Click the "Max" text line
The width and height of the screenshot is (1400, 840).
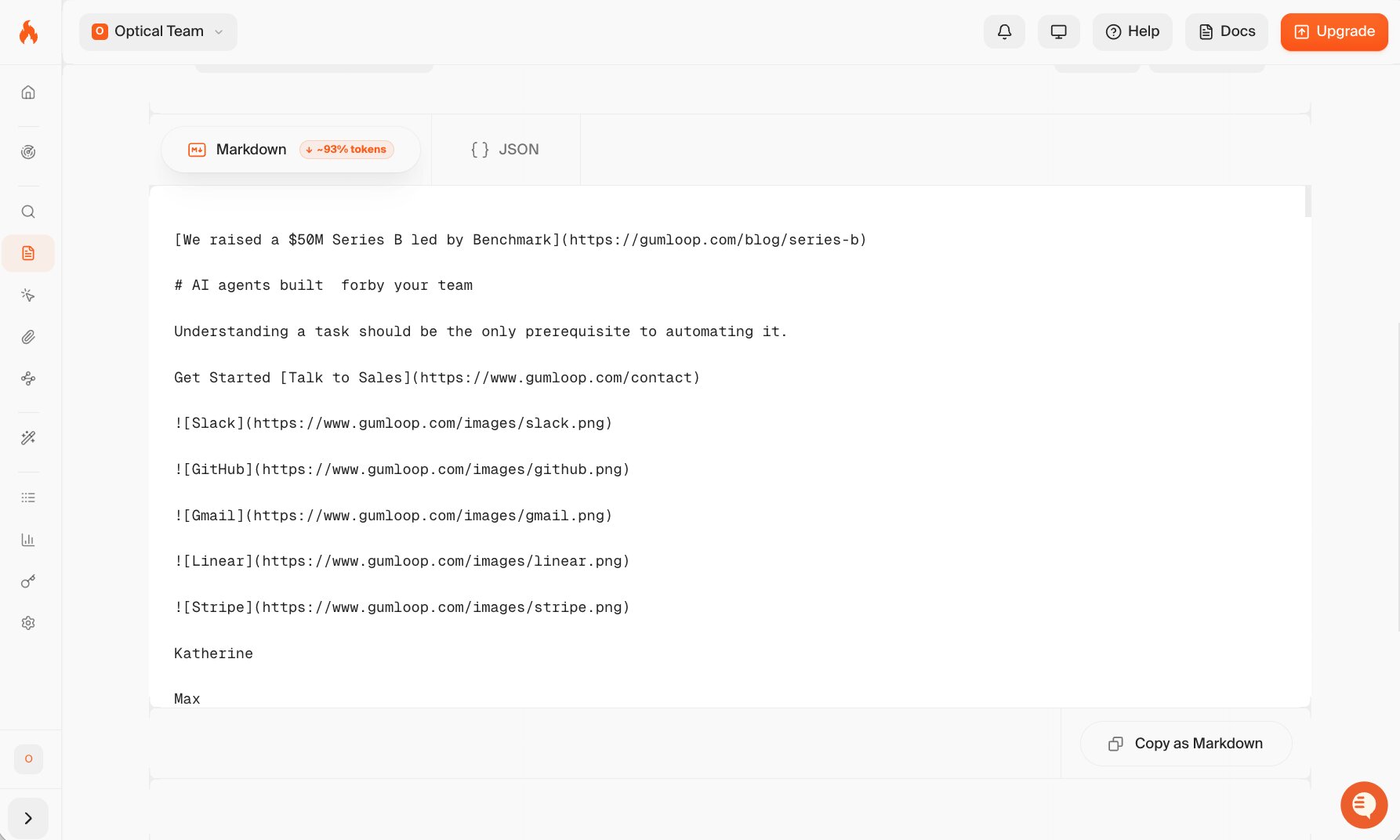point(187,699)
